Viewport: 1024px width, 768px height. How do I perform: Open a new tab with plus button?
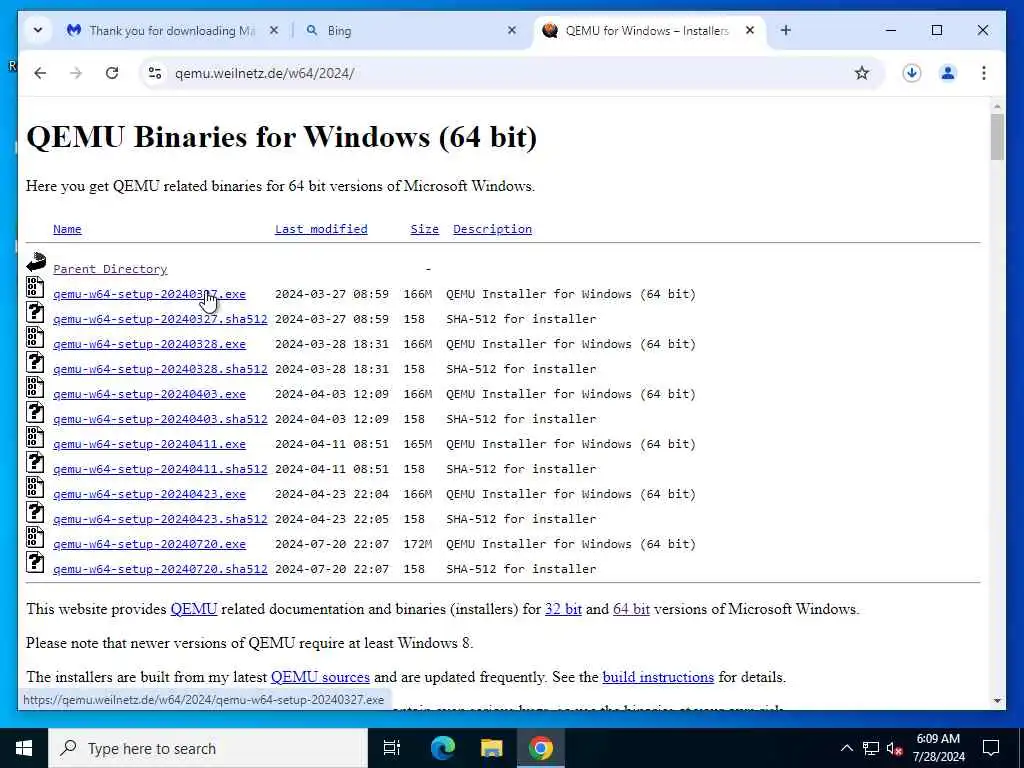click(x=786, y=31)
